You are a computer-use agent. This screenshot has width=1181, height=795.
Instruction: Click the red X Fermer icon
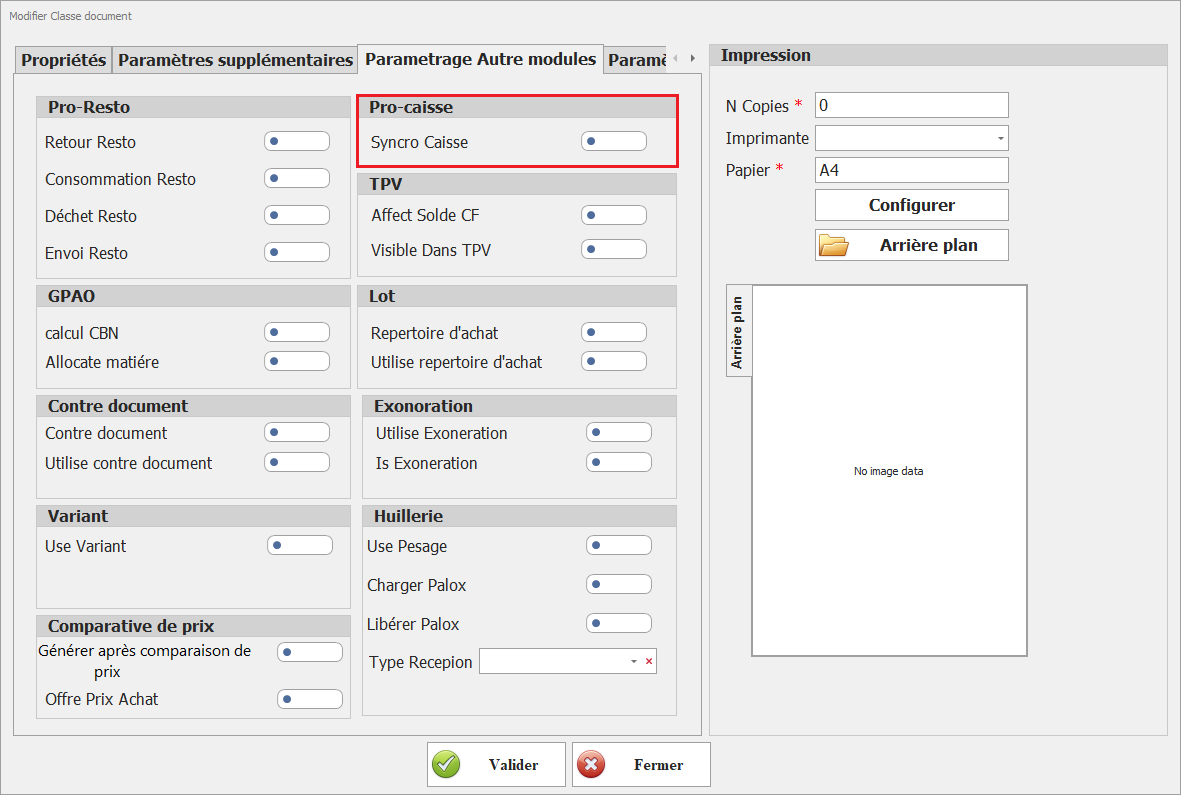591,765
